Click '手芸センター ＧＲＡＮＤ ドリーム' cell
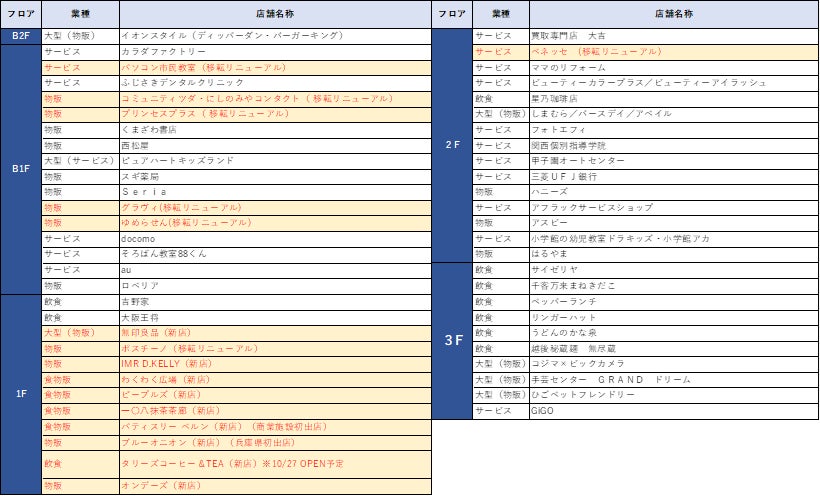This screenshot has height=496, width=820. 674,380
